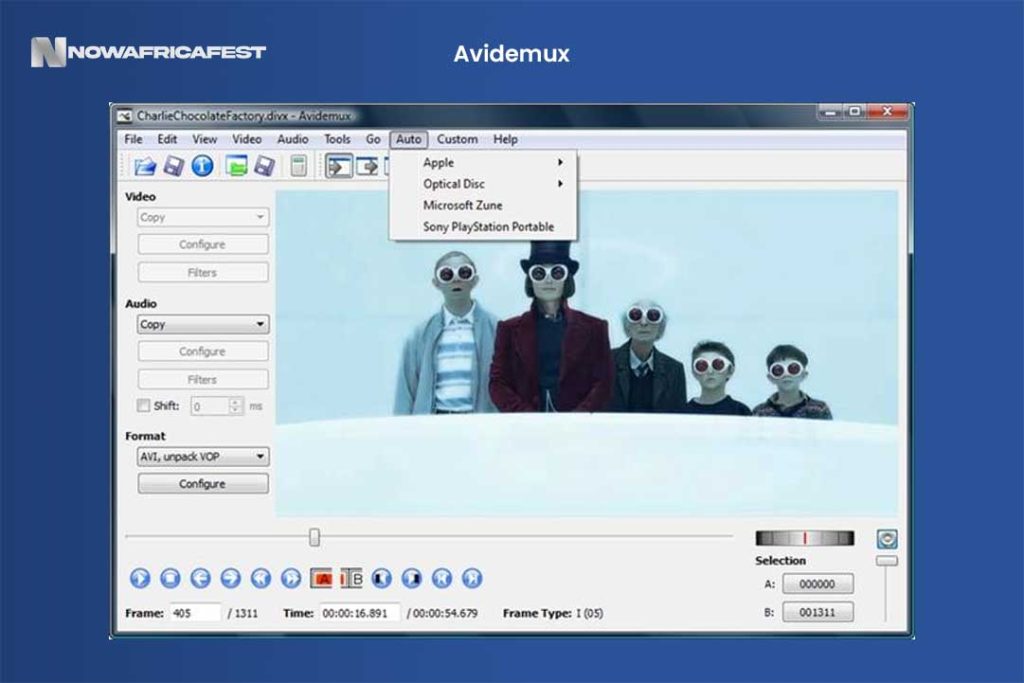Click the total frames text "/ 1311"
The height and width of the screenshot is (683, 1024).
(242, 614)
